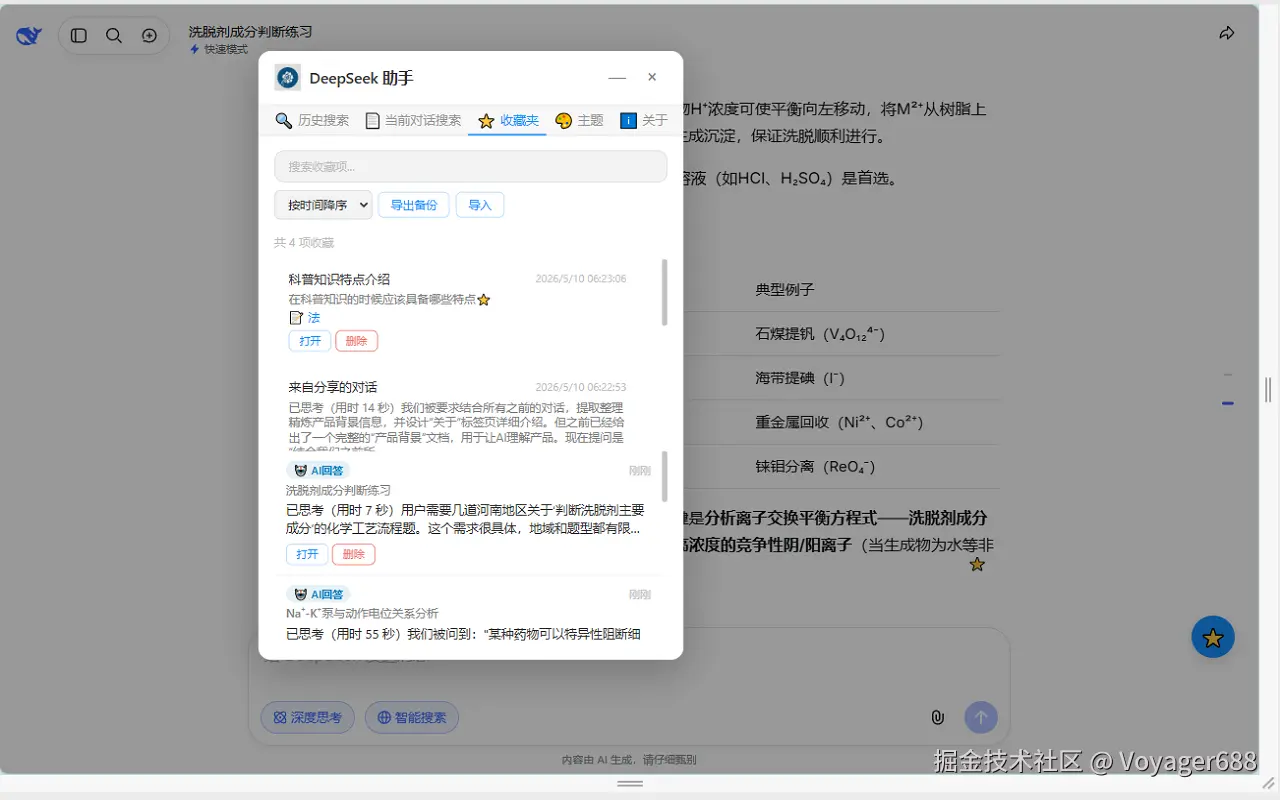Click the paperclip attachment icon
The height and width of the screenshot is (800, 1280).
[x=937, y=717]
